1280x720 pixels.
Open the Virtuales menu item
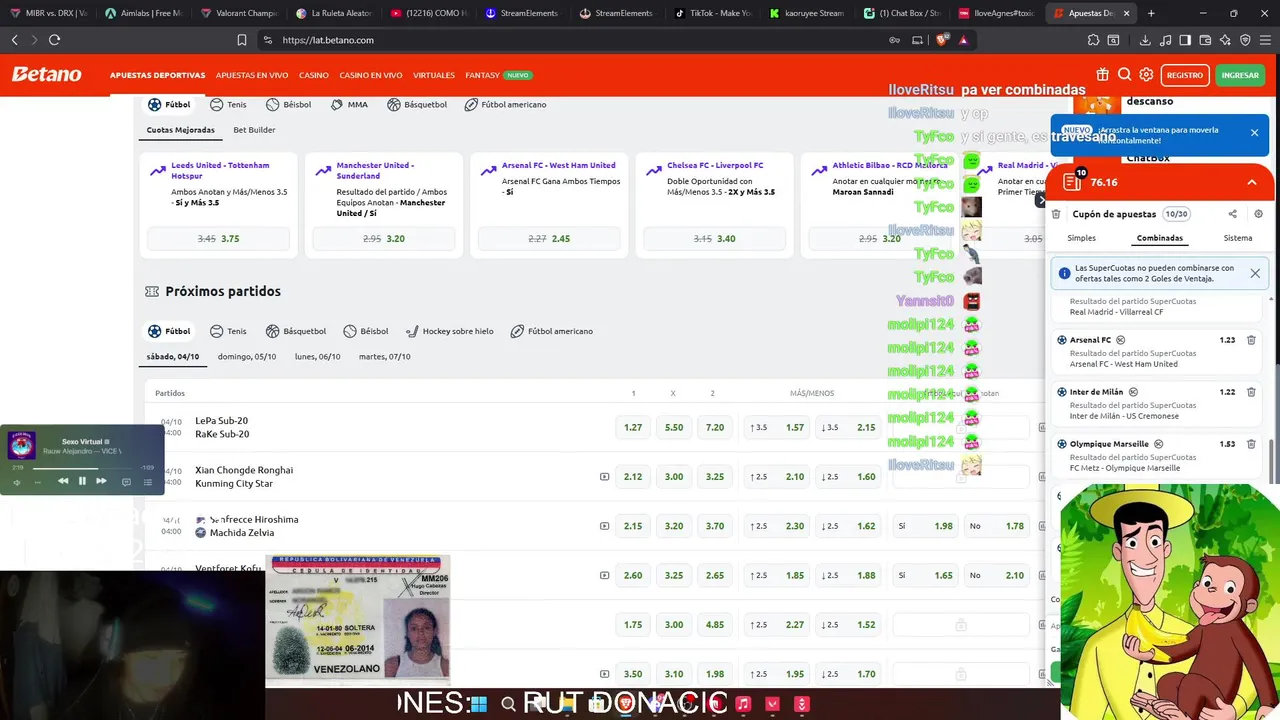pos(434,75)
